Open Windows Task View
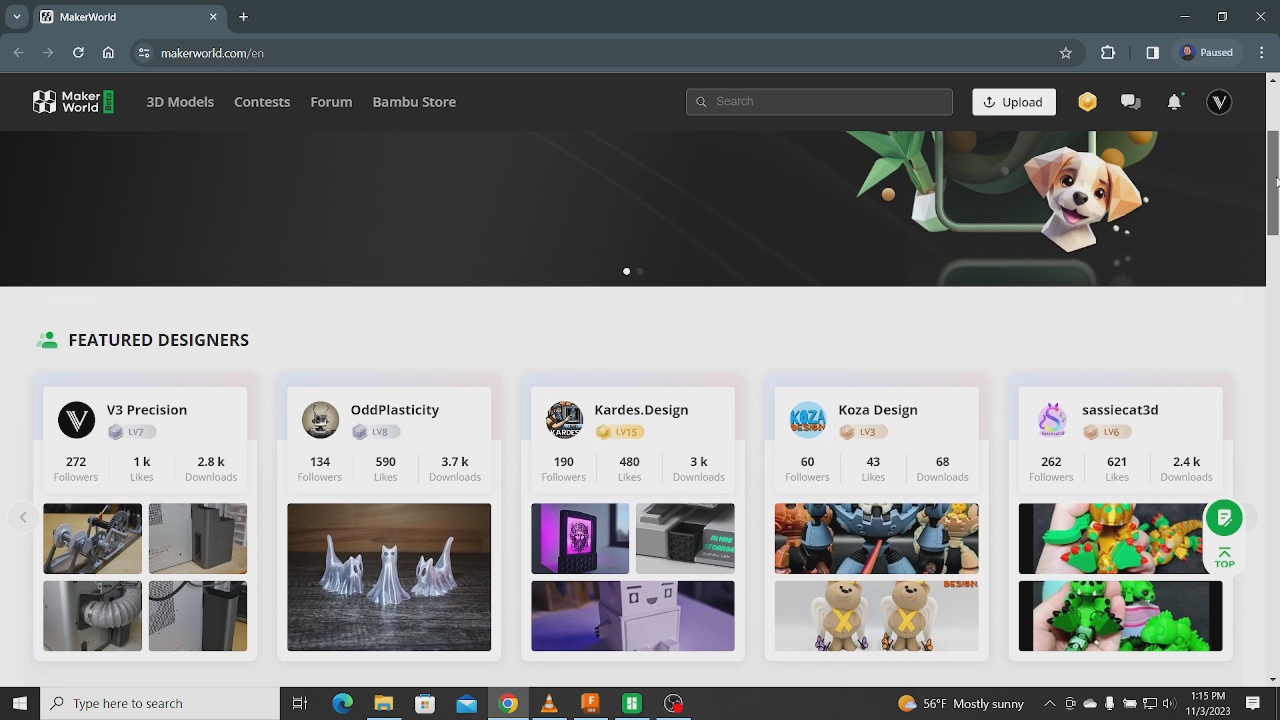The image size is (1280, 720). click(x=299, y=704)
